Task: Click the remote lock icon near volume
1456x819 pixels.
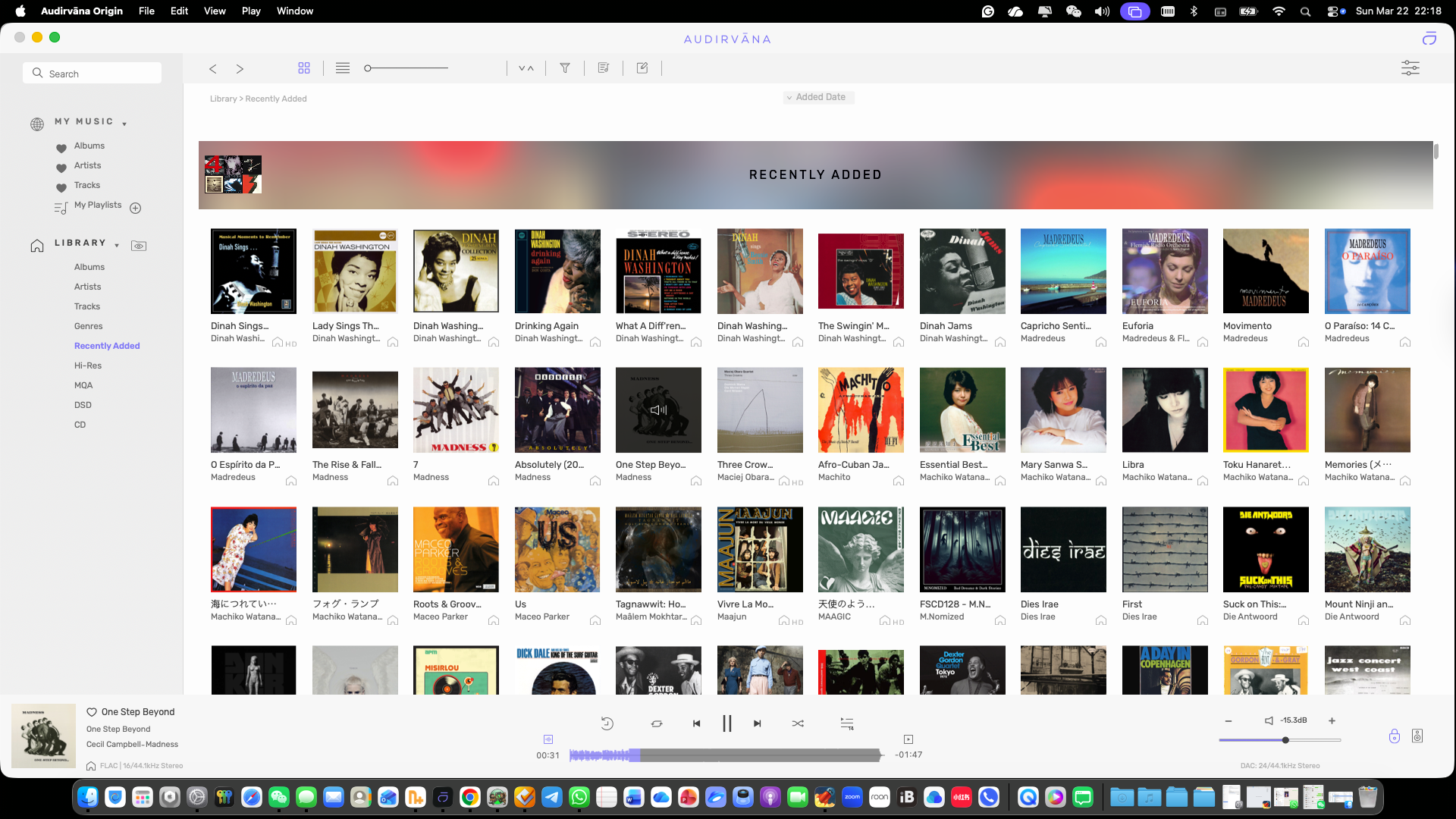Action: [1394, 736]
